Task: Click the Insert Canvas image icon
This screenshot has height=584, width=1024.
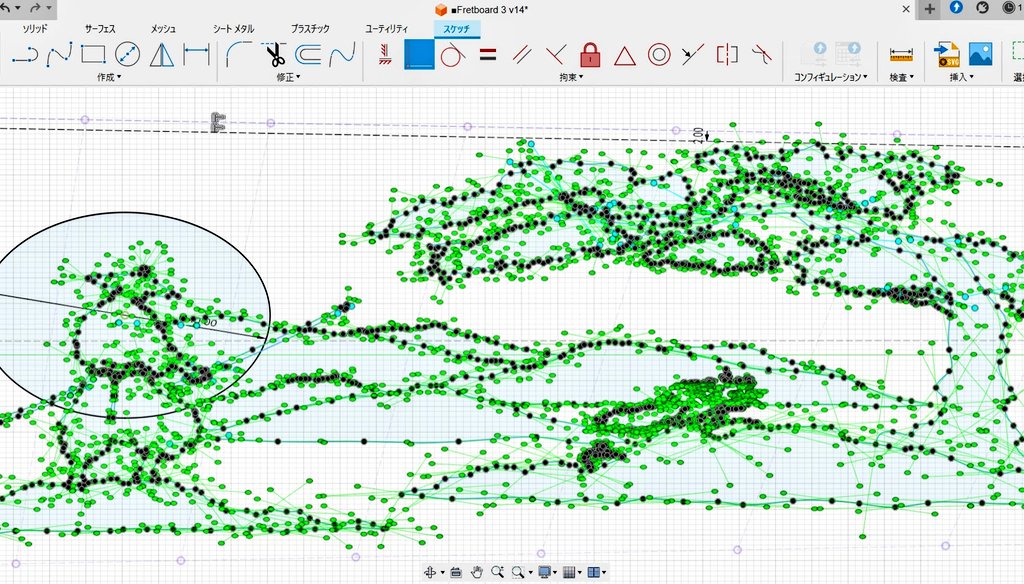Action: tap(980, 54)
